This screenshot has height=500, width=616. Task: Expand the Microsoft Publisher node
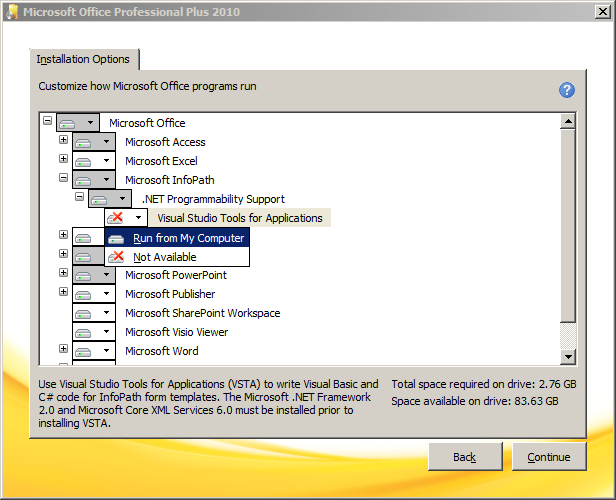point(63,291)
